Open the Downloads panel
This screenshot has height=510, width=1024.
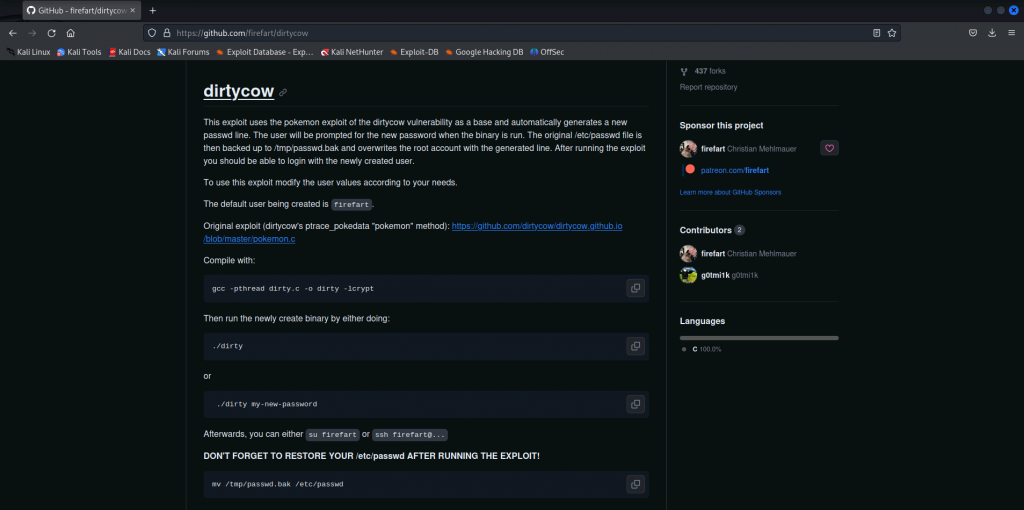(x=992, y=33)
